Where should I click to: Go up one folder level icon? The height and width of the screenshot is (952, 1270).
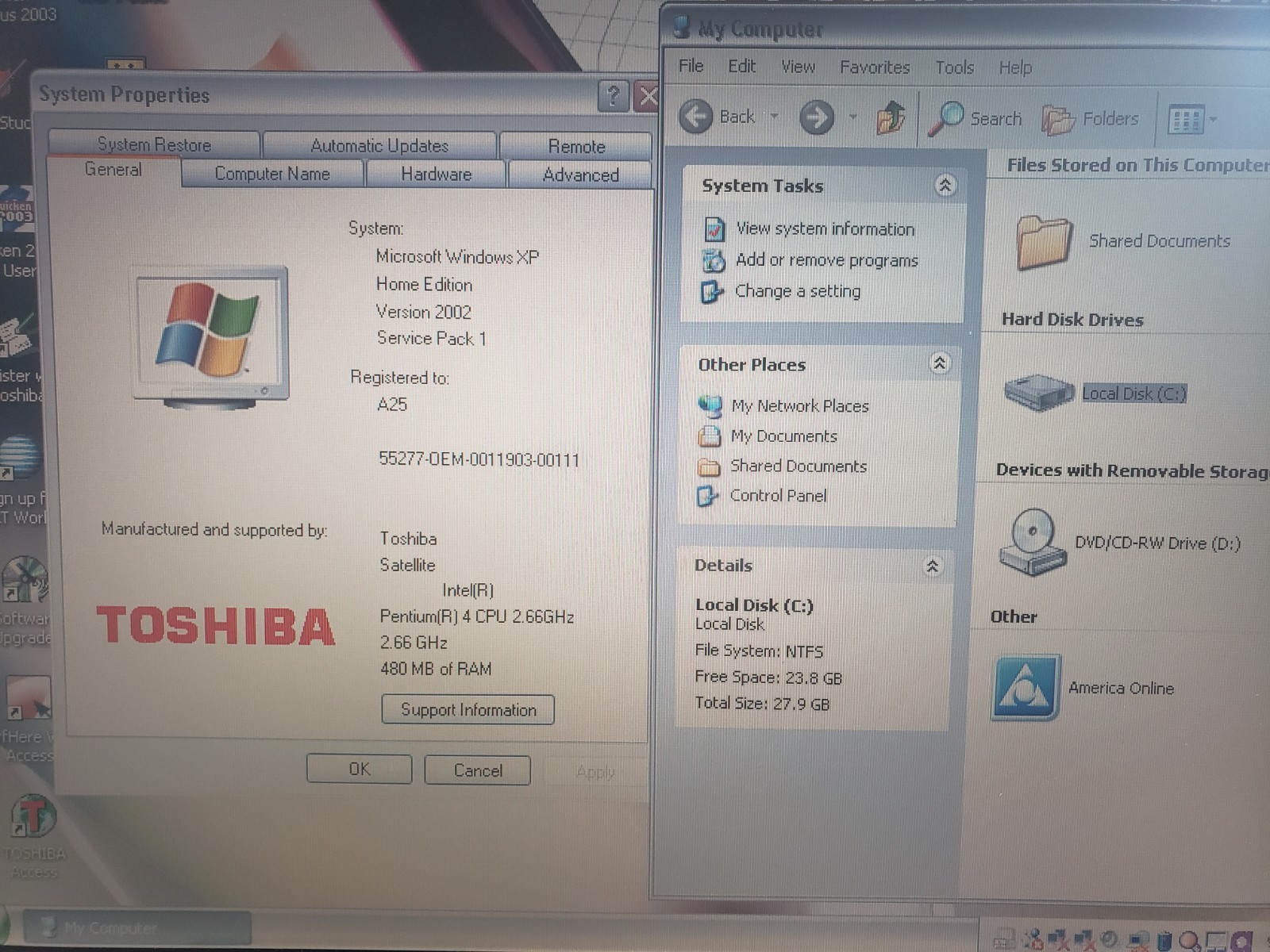[x=891, y=118]
